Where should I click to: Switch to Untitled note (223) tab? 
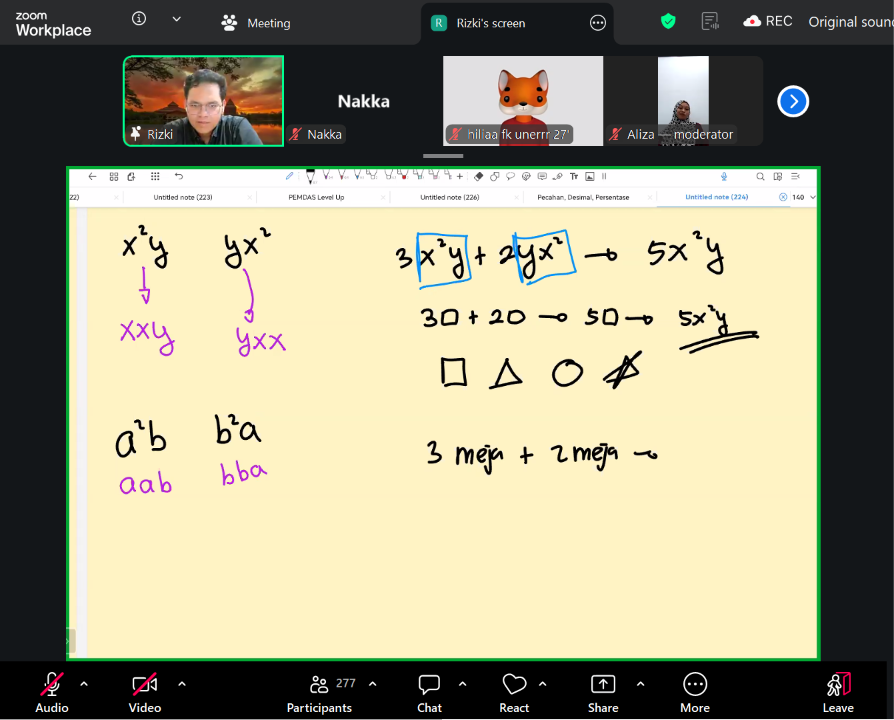click(x=183, y=197)
